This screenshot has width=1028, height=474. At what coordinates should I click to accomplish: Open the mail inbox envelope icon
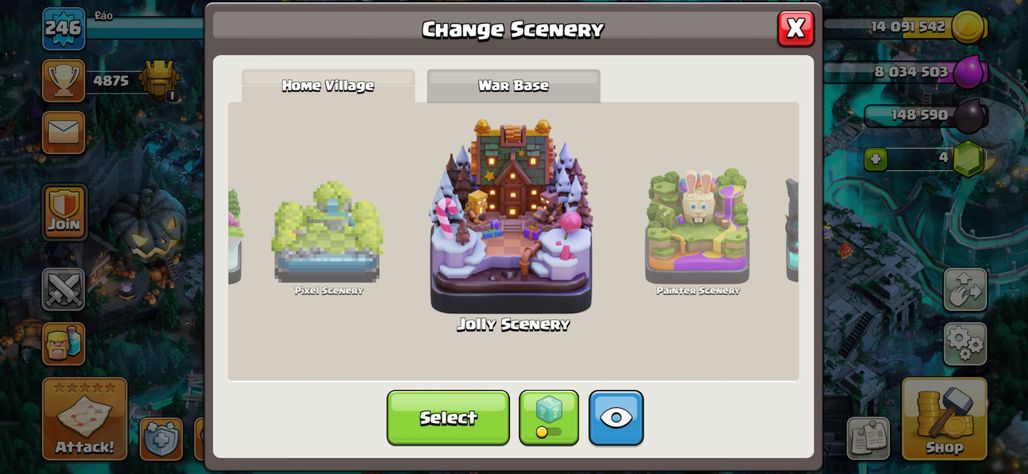(64, 132)
